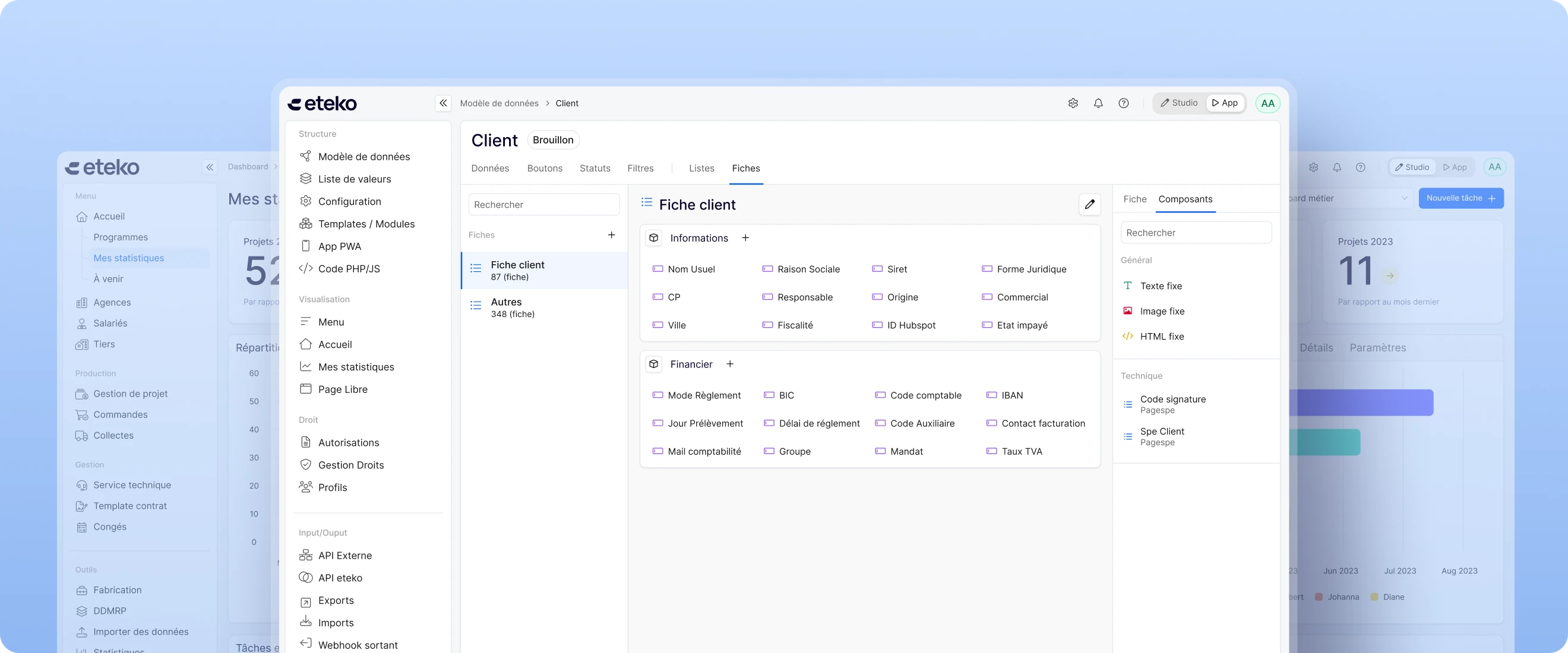Image resolution: width=1568 pixels, height=653 pixels.
Task: Collapse the background window sidebar
Action: [x=210, y=167]
